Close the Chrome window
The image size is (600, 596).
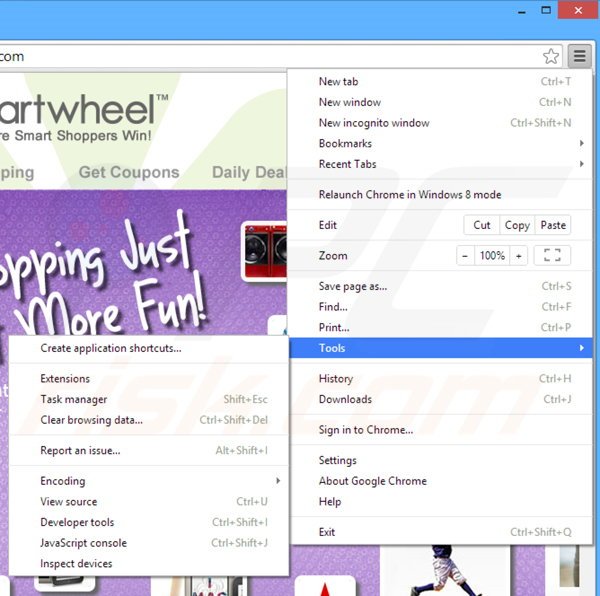[x=578, y=10]
